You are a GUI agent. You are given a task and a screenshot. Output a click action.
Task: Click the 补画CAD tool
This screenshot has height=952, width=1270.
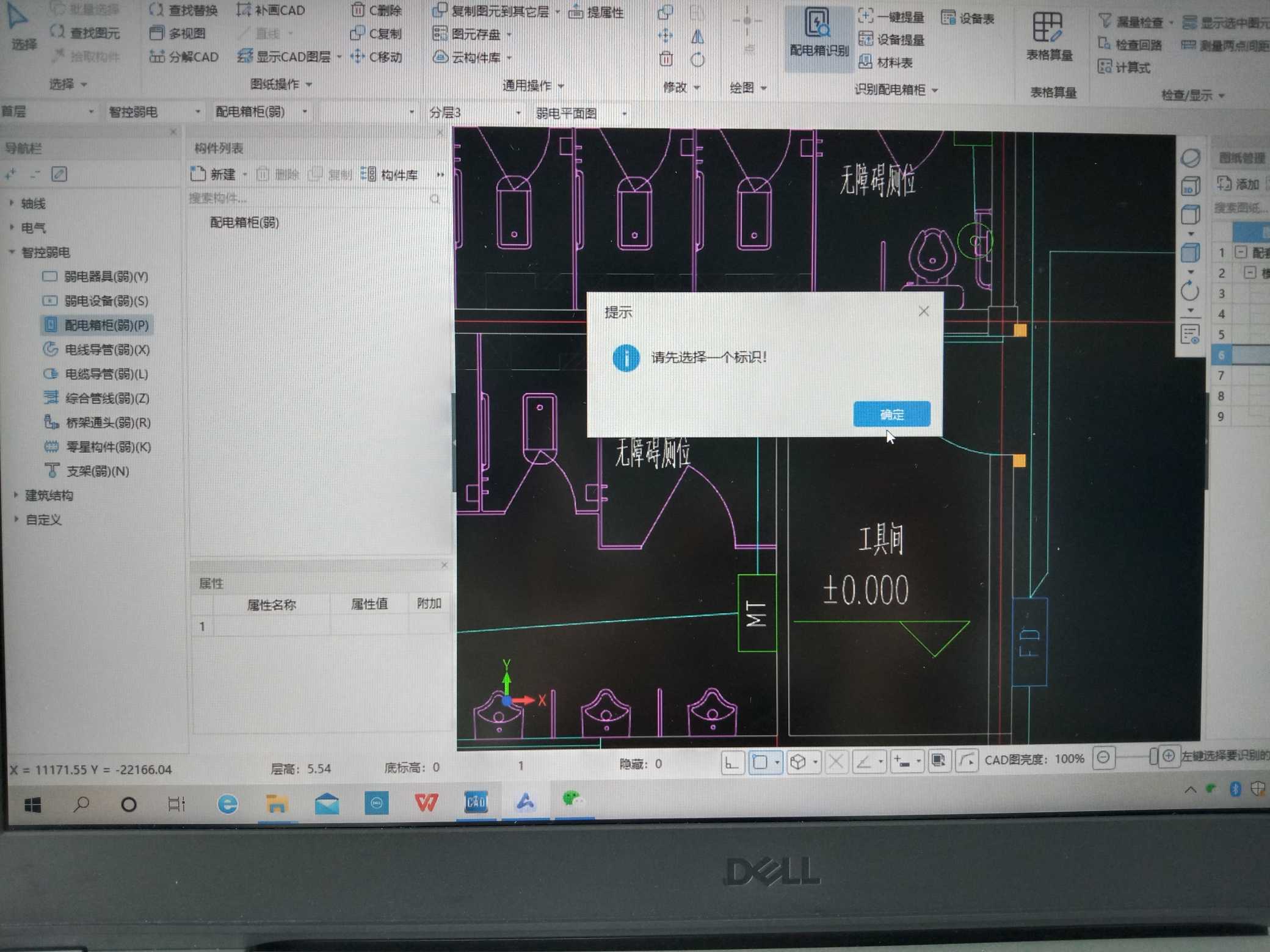click(270, 10)
